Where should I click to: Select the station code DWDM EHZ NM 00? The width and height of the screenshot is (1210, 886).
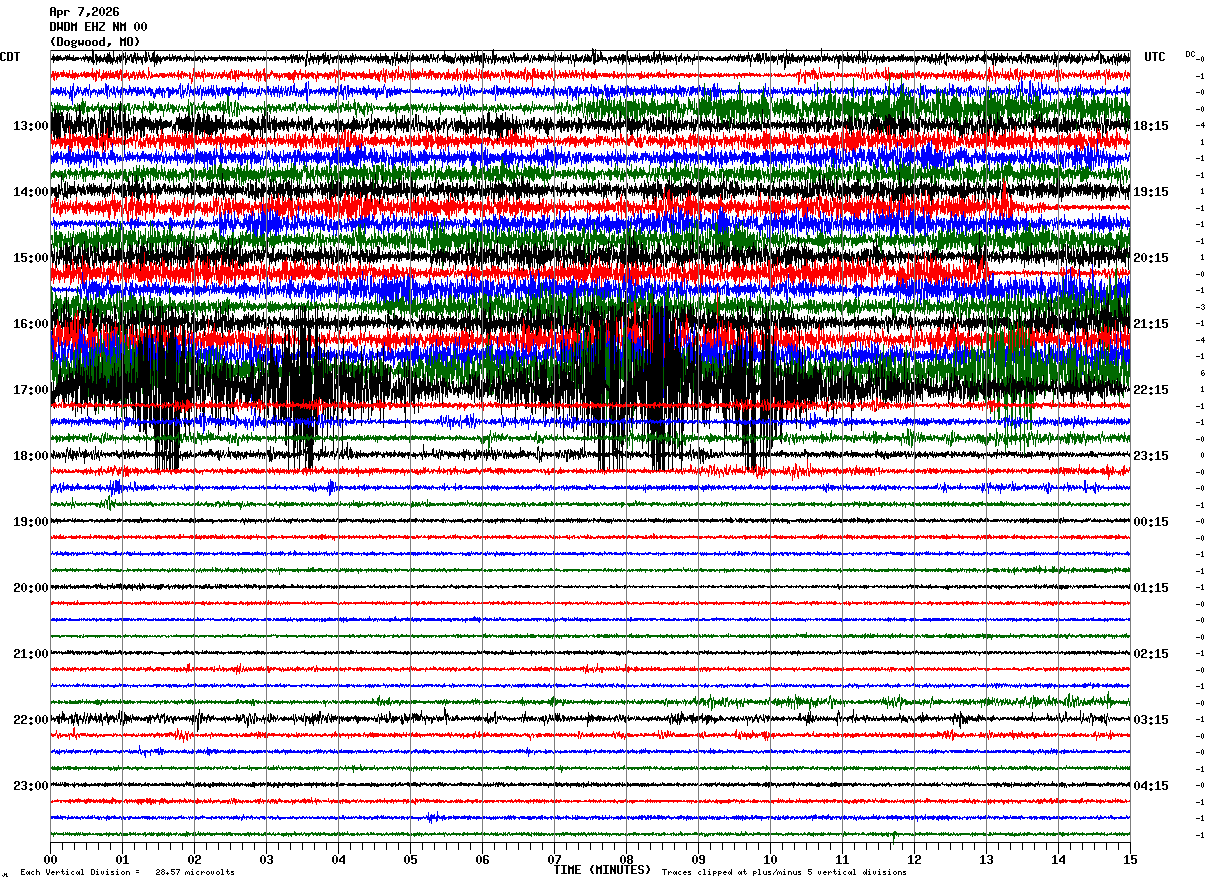98,27
